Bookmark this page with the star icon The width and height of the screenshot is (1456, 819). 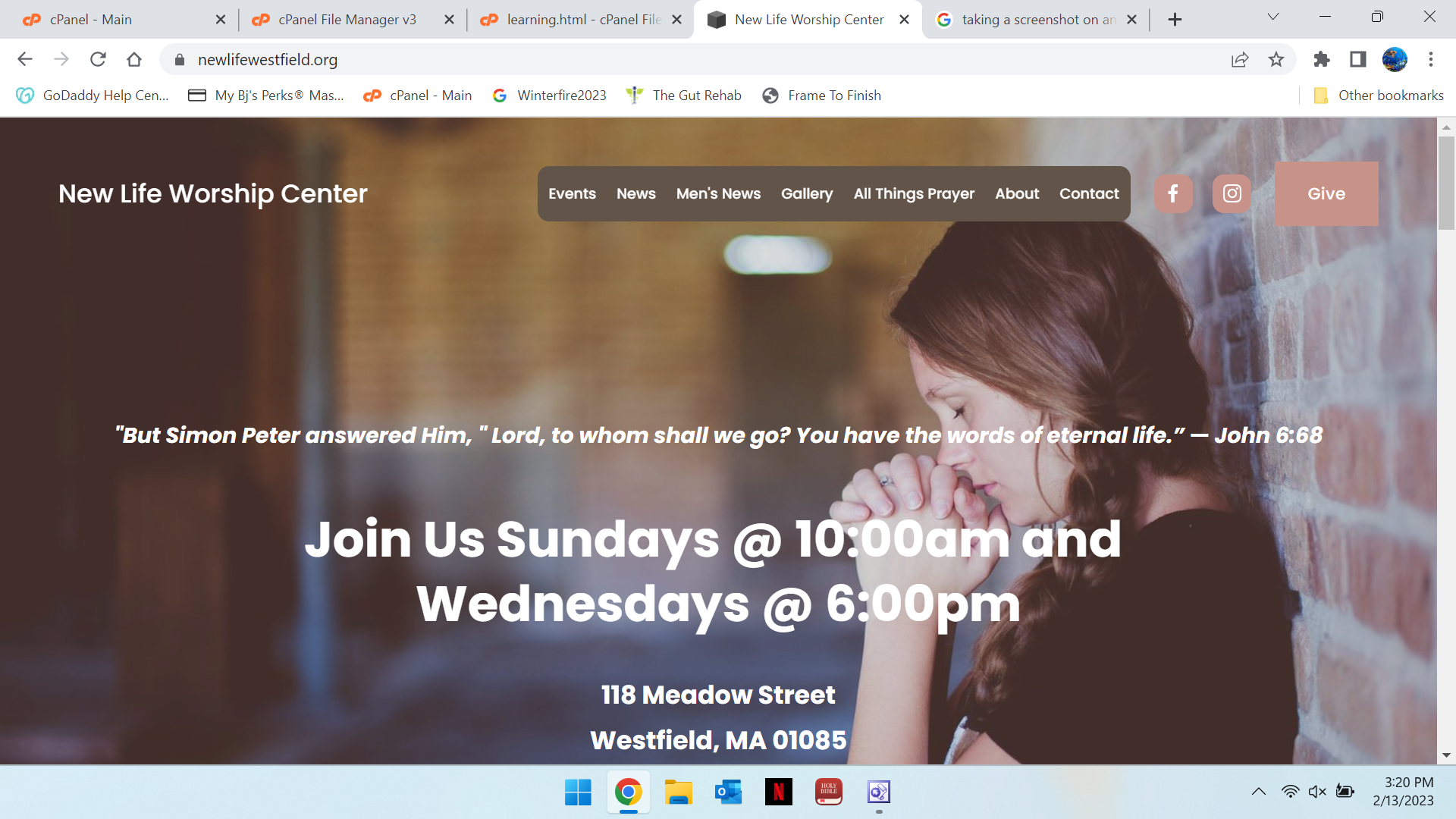point(1276,59)
